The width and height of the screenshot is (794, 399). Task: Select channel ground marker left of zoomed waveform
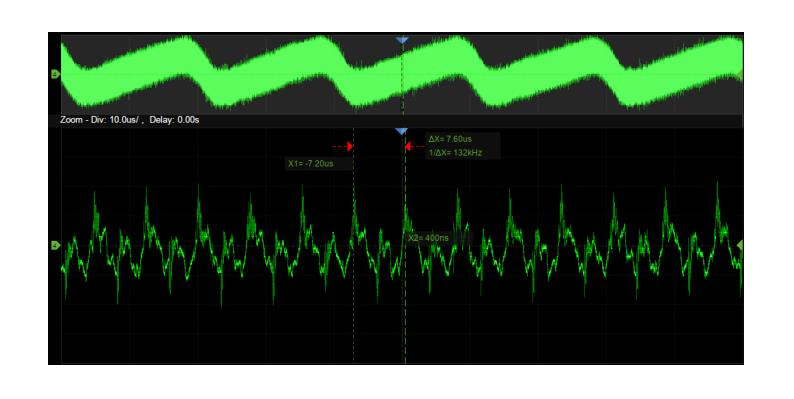pyautogui.click(x=55, y=246)
